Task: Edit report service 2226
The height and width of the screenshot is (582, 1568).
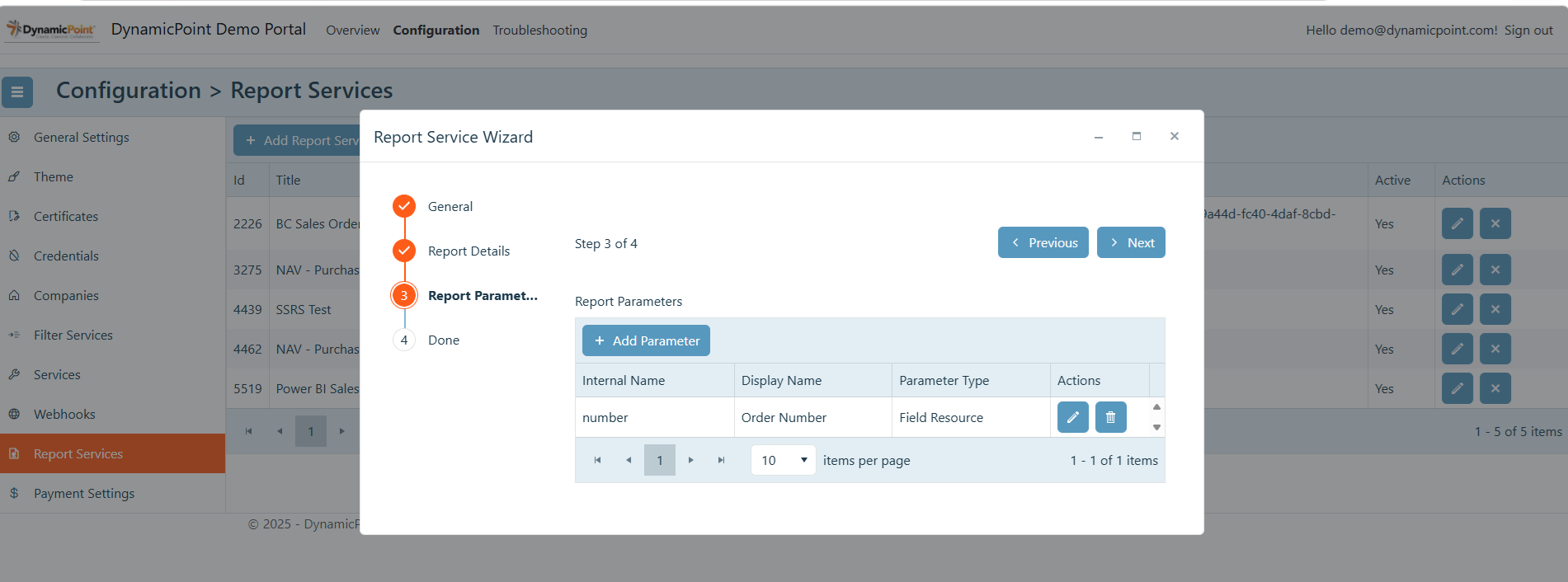Action: [1457, 223]
